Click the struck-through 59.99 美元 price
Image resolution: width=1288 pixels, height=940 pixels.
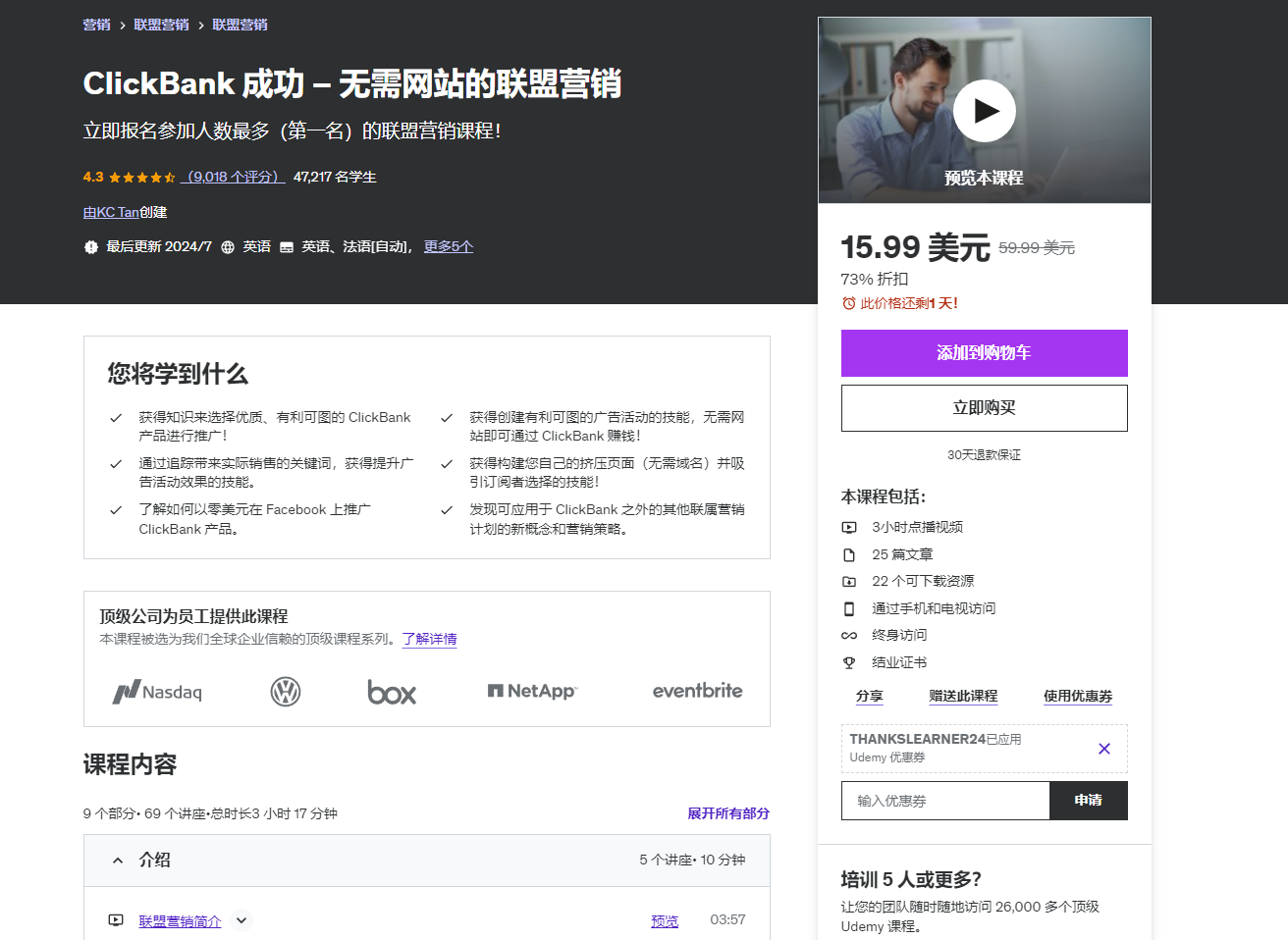(1037, 248)
